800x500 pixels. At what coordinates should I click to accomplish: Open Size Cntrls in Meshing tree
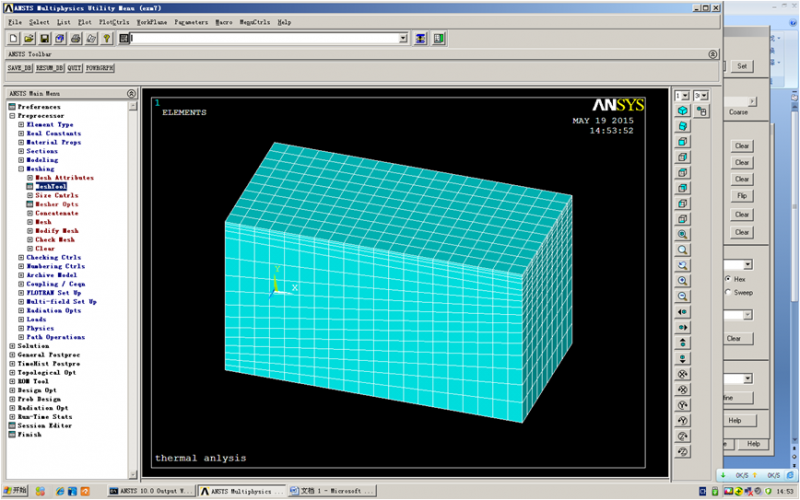click(x=56, y=195)
